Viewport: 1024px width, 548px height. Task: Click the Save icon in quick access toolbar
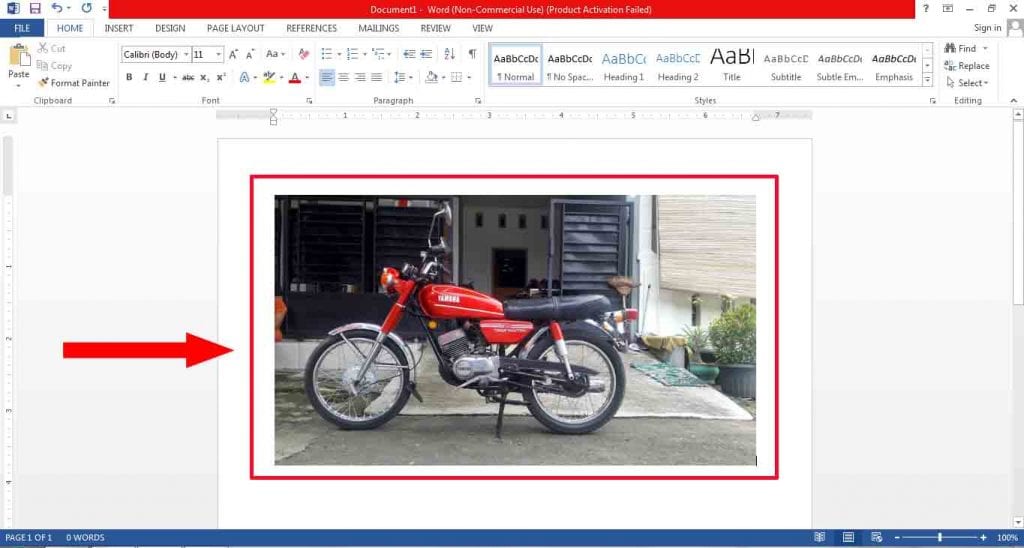click(x=35, y=8)
